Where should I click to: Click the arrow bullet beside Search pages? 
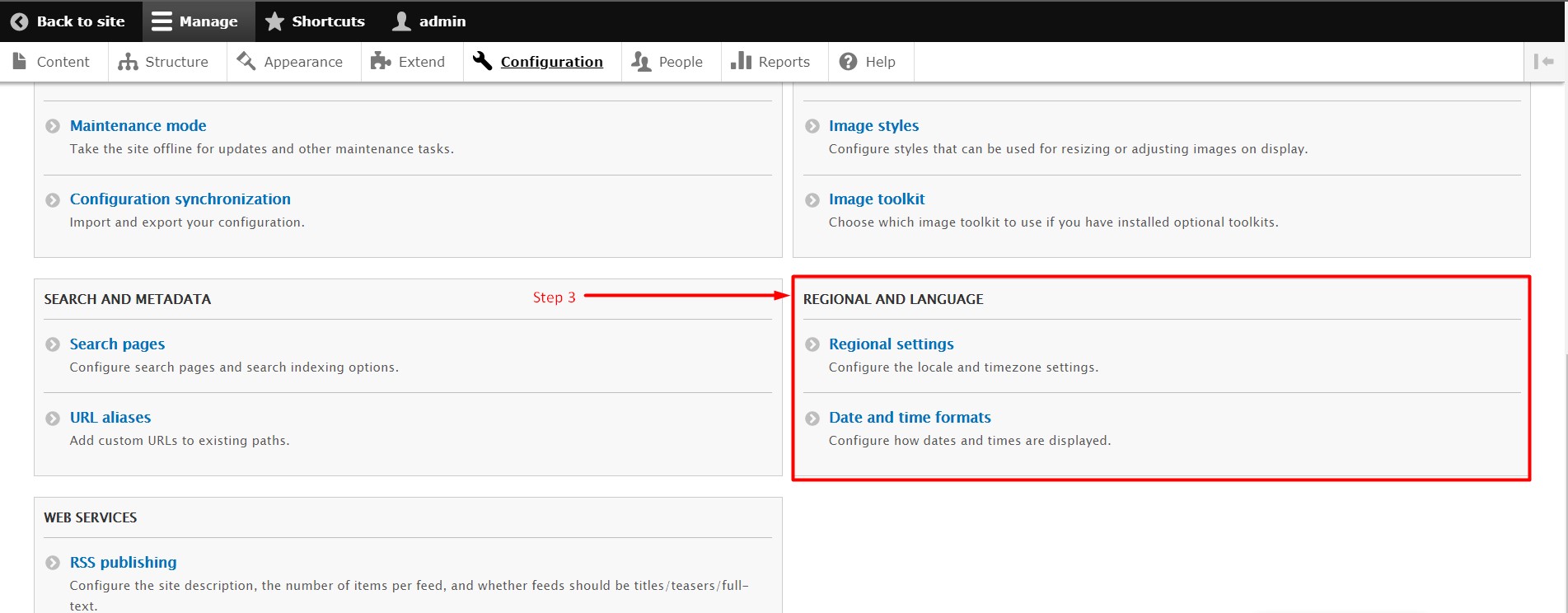(53, 344)
